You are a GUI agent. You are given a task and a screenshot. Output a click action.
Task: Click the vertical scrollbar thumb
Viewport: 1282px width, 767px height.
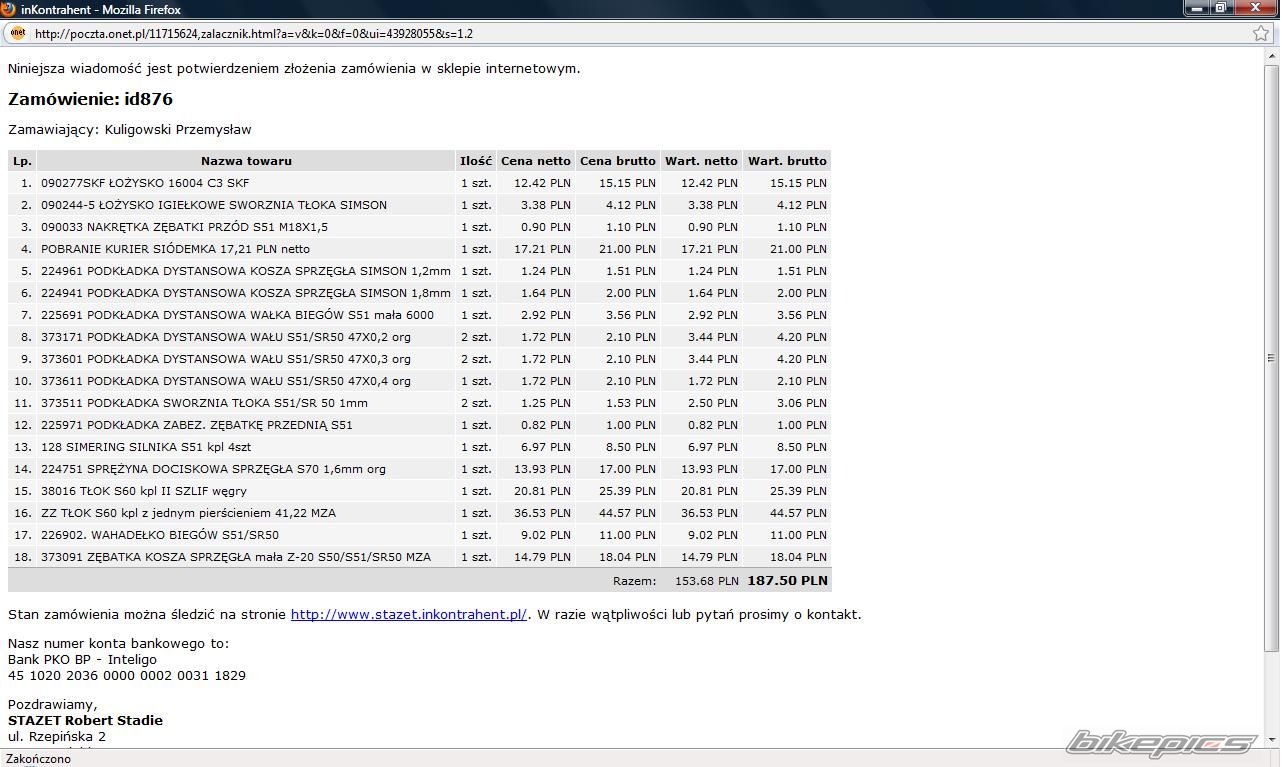click(x=1271, y=357)
